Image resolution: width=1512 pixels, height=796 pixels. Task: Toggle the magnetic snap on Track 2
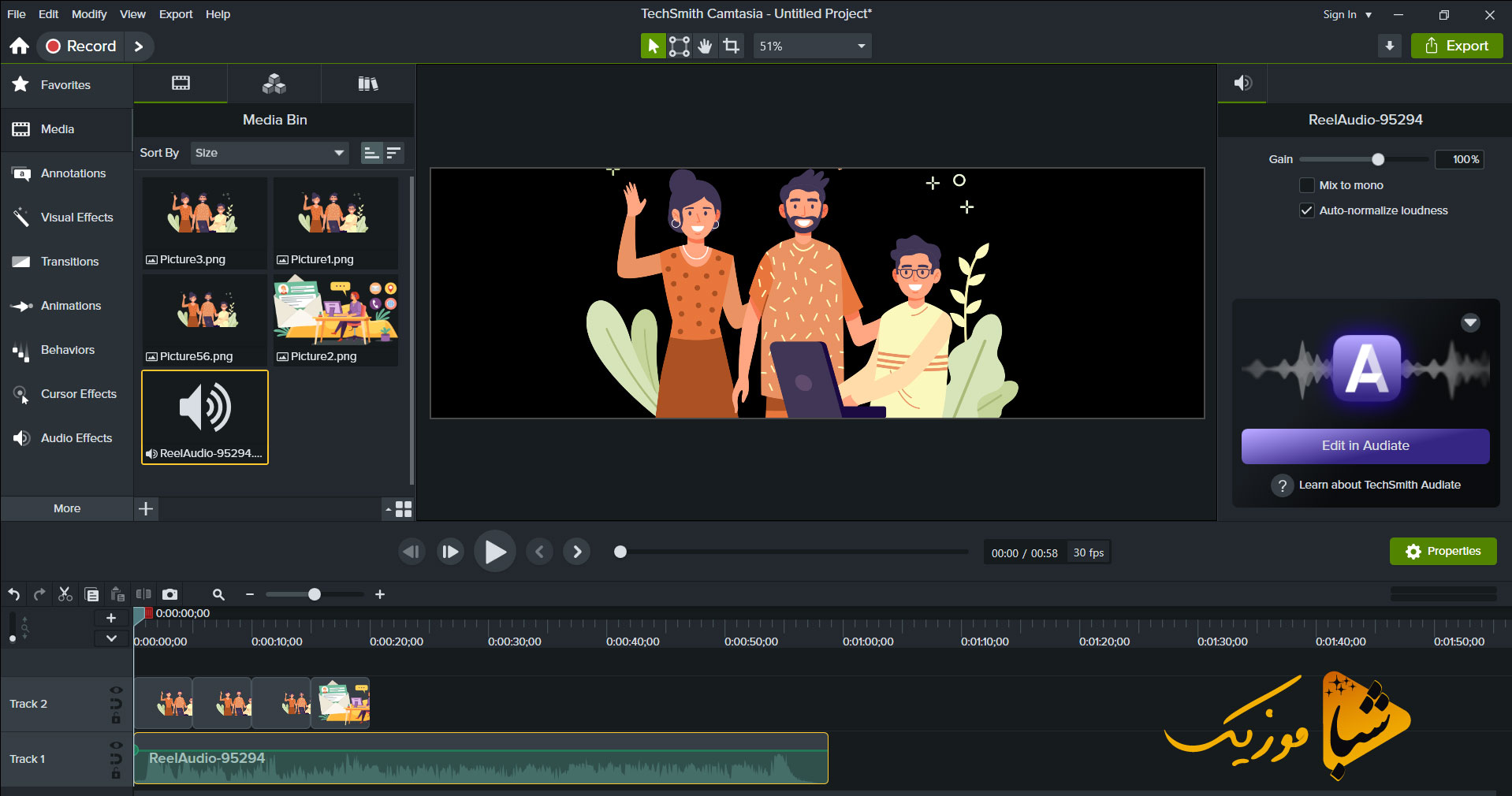[116, 704]
